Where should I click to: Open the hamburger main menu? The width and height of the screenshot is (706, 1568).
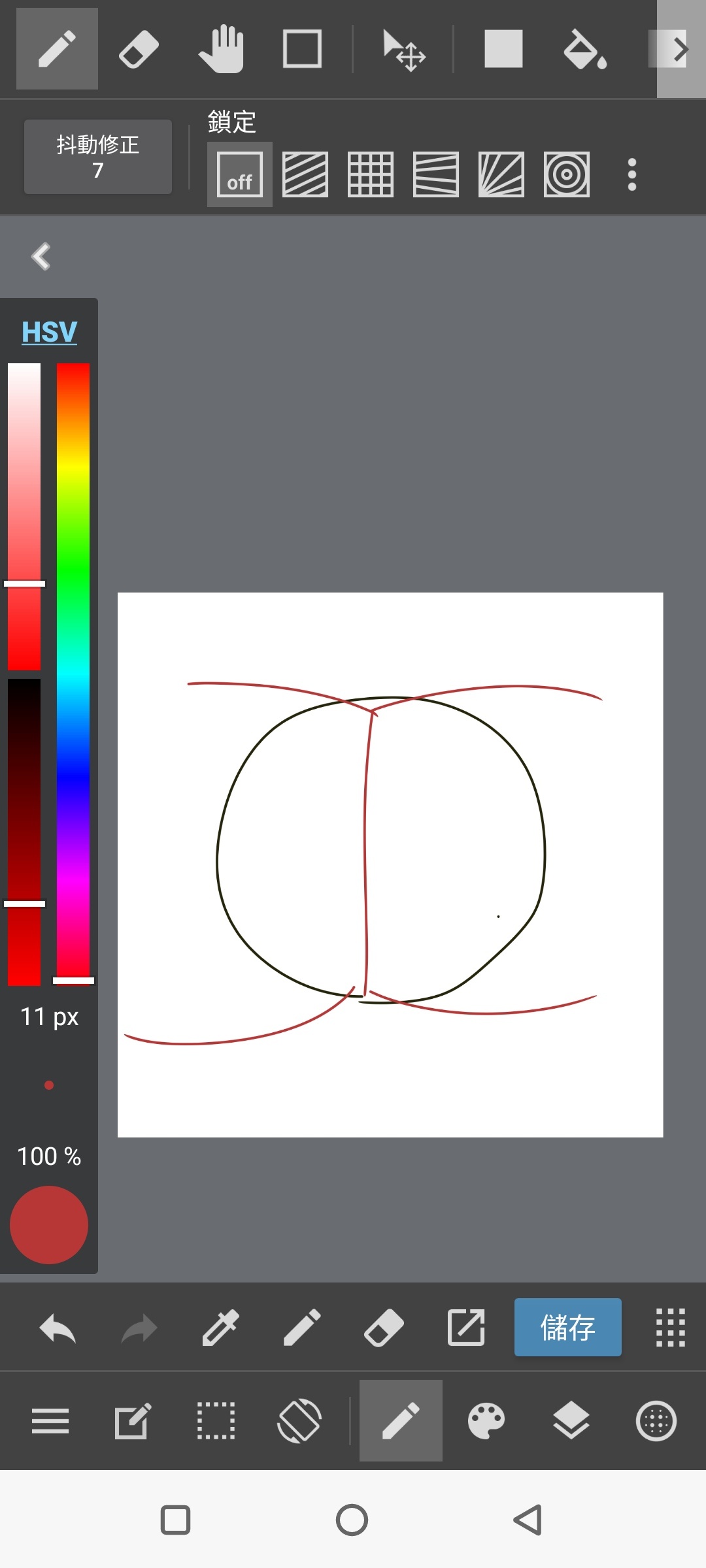click(50, 1421)
